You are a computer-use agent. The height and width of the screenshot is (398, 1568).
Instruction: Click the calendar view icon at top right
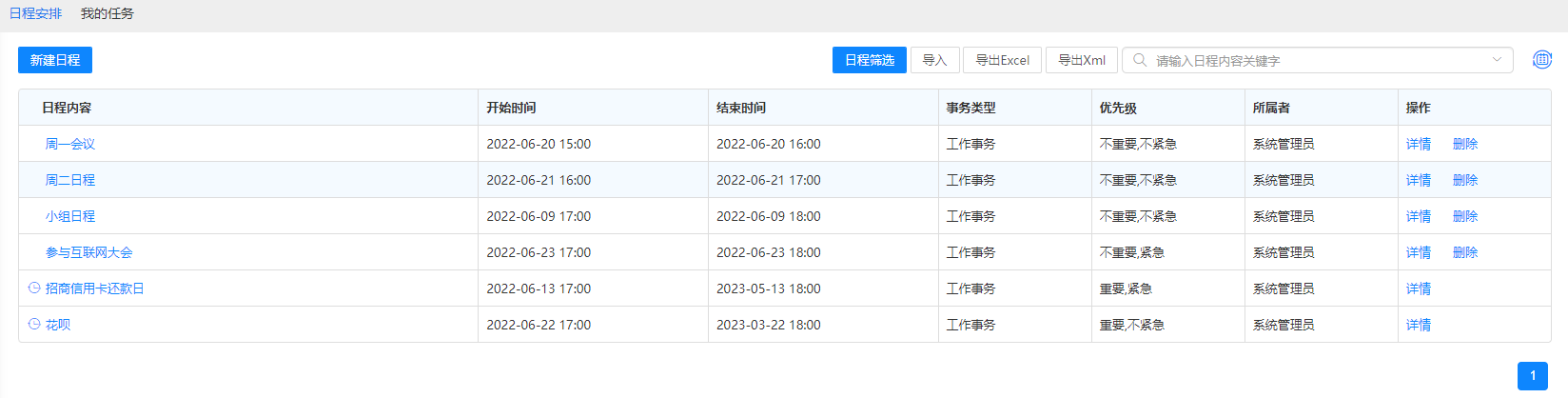(1541, 60)
